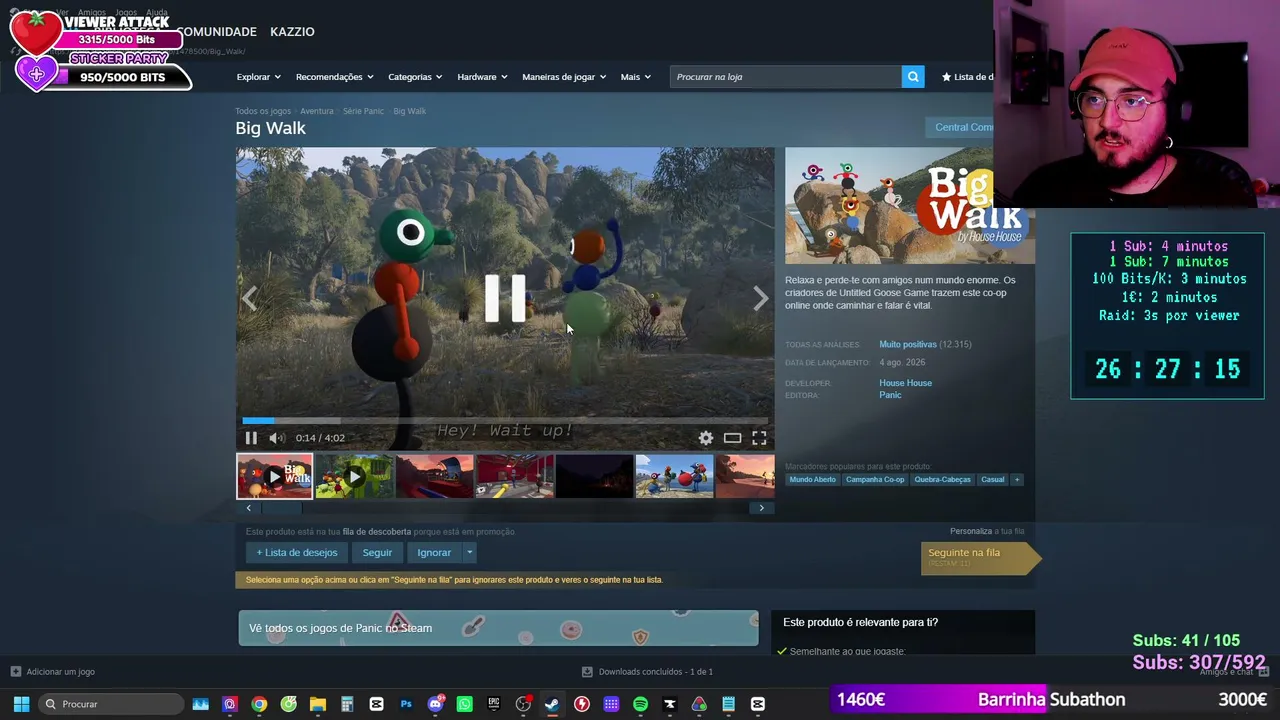Screen dimensions: 1280x720
Task: Show the previous media with left arrow
Action: [x=250, y=298]
